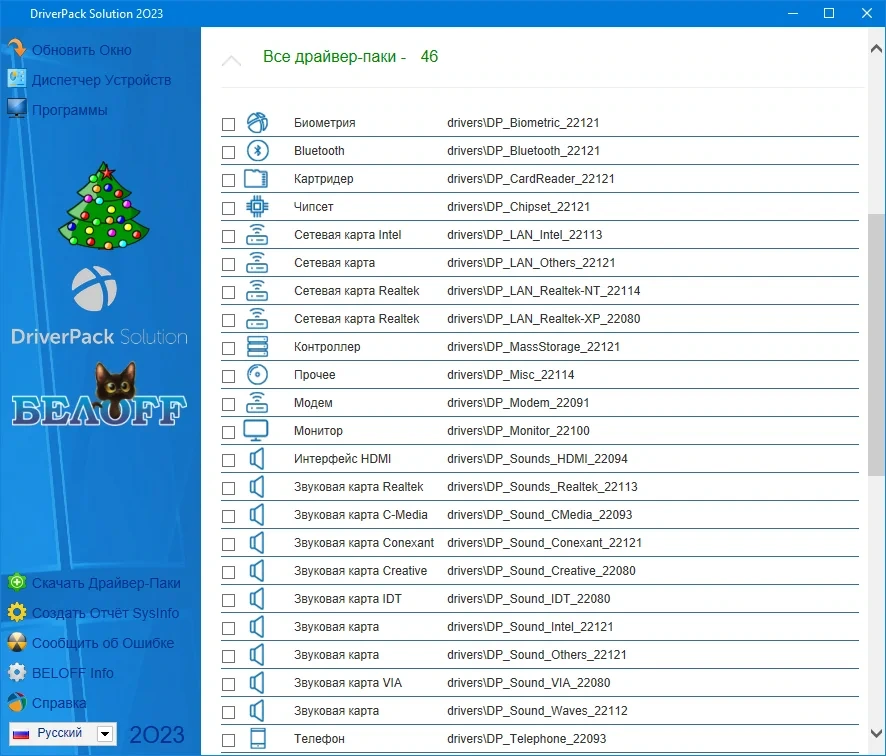Click the mass storage controller icon

(257, 346)
